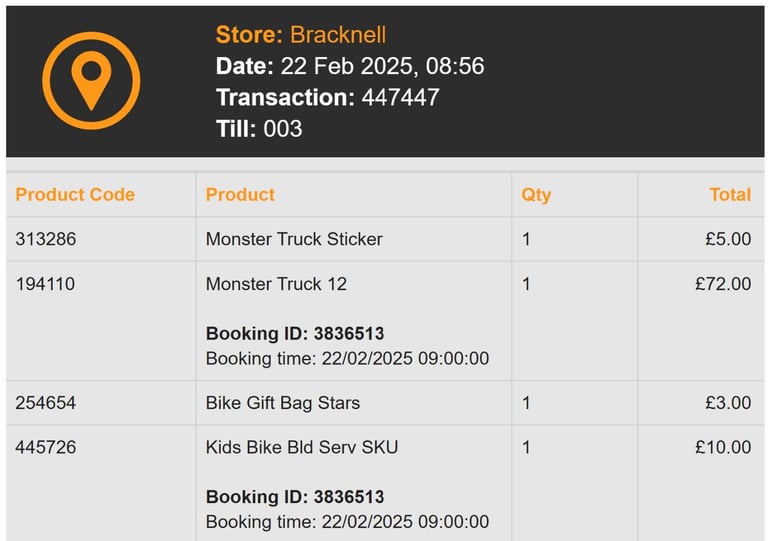Select Kids Bike Bld Serv SKU product
This screenshot has height=541, width=768.
(x=302, y=447)
